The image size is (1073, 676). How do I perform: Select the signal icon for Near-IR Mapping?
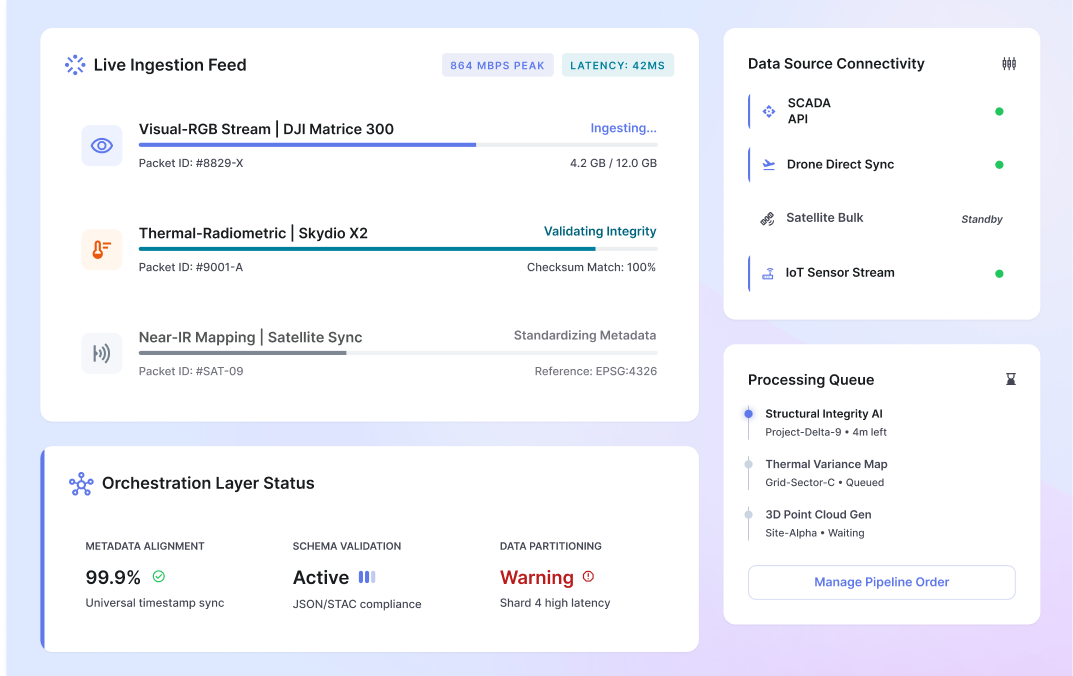click(101, 353)
